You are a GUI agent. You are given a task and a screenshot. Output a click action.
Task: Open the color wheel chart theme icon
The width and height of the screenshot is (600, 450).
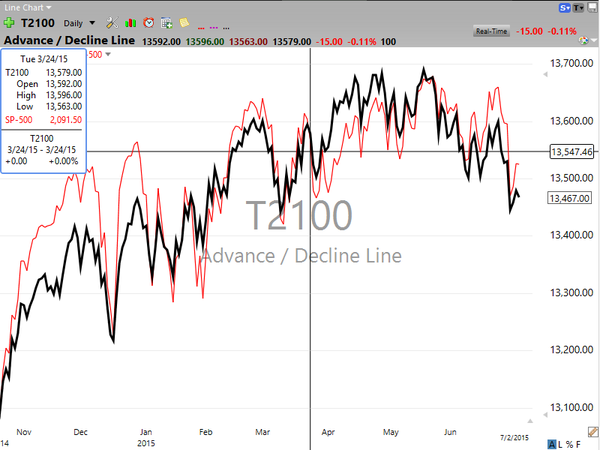583,40
